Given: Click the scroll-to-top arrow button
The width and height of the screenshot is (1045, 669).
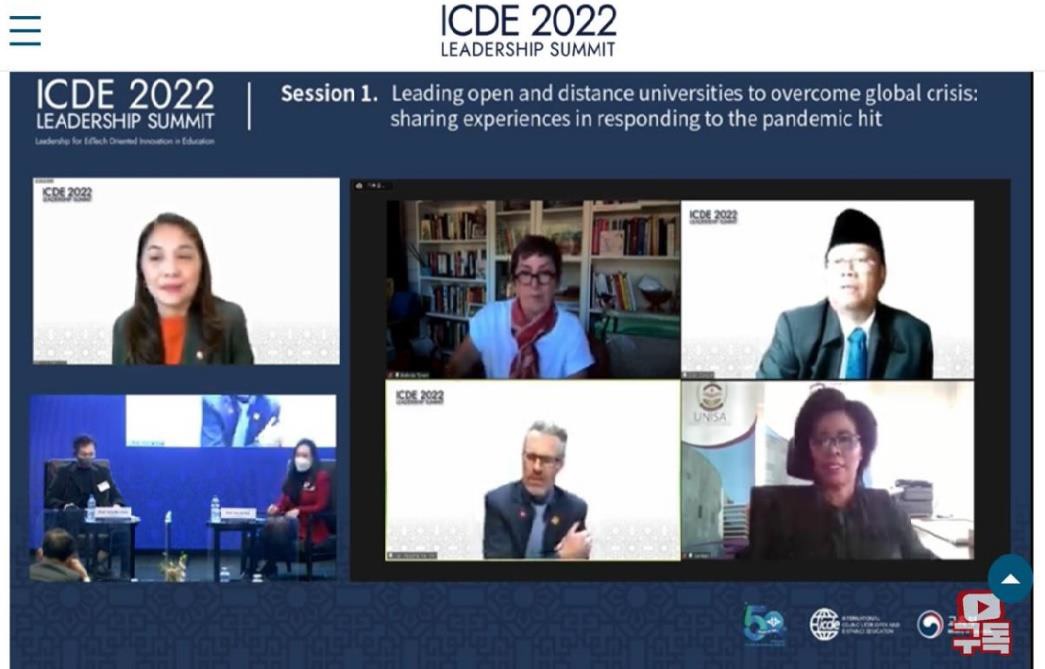Looking at the screenshot, I should tap(1010, 579).
